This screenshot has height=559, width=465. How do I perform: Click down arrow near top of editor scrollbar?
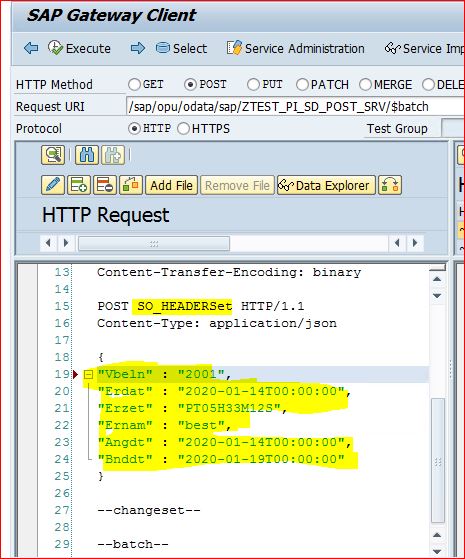[438, 296]
